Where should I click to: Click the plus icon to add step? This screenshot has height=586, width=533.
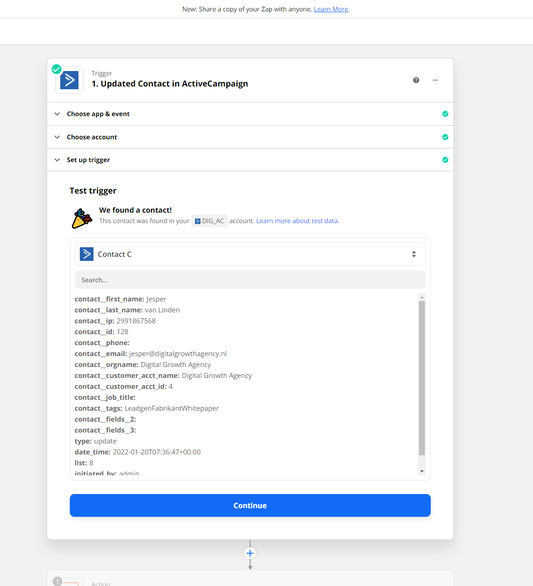250,553
